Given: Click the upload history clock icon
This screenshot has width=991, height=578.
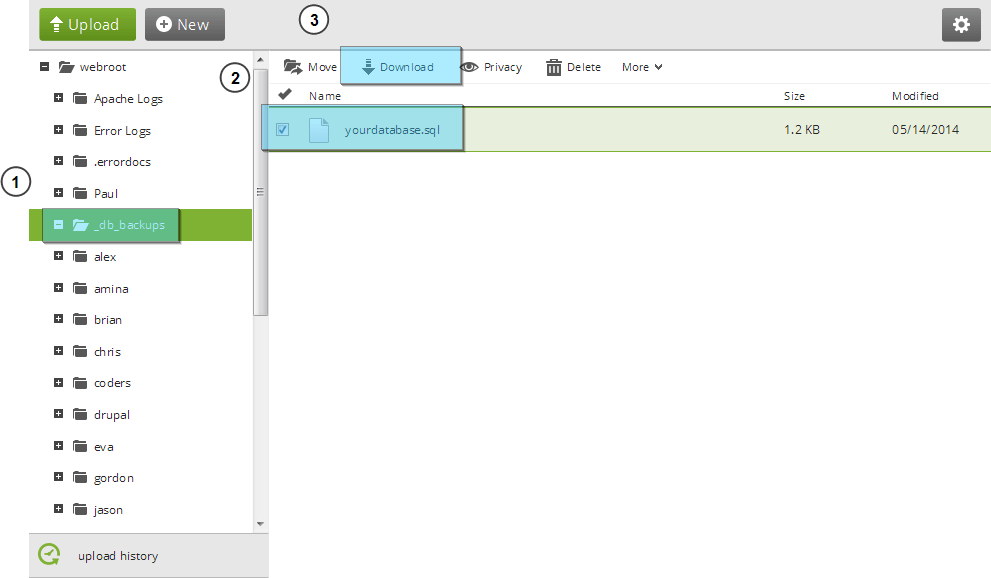Looking at the screenshot, I should tap(49, 555).
